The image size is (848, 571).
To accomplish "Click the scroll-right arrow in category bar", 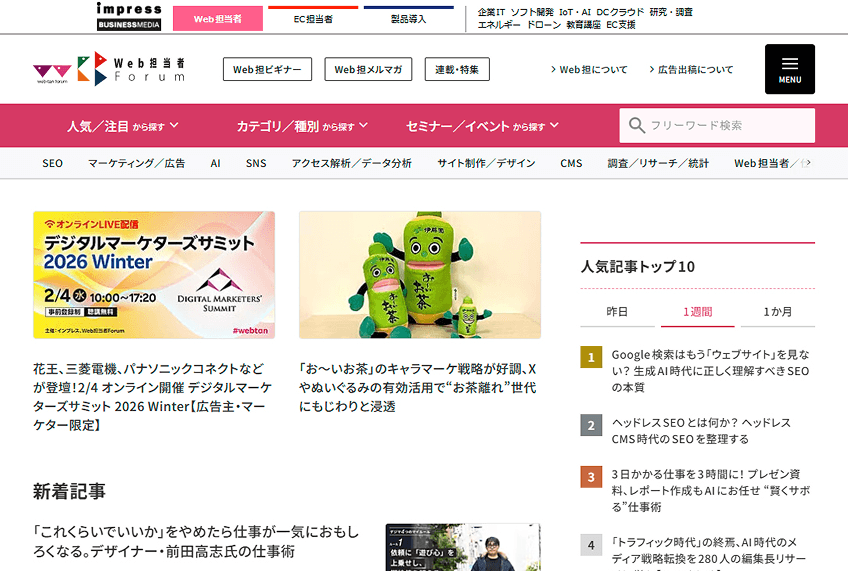I will click(807, 163).
